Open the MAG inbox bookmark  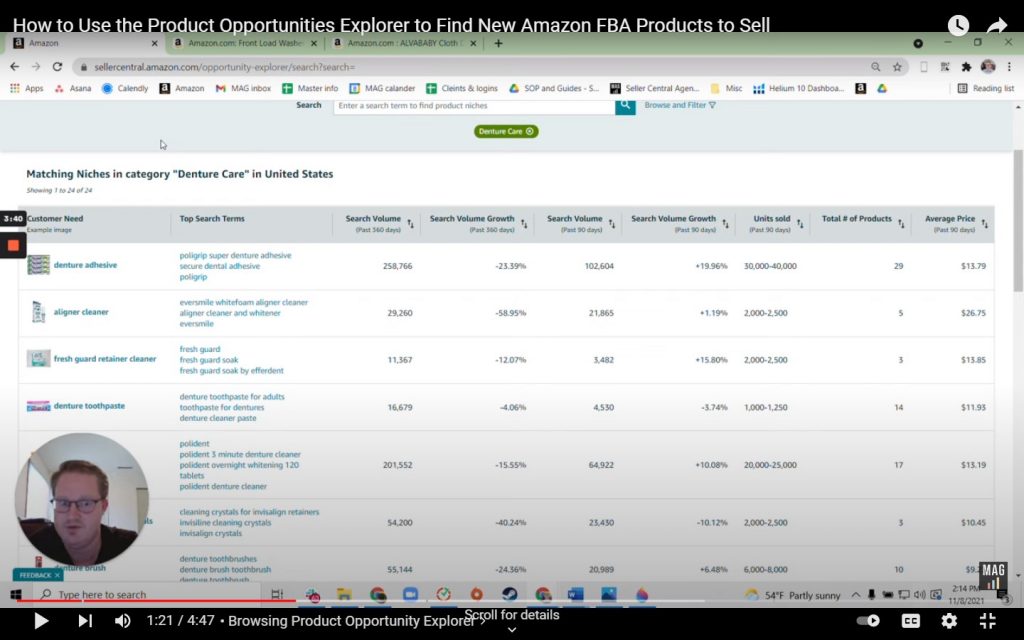243,88
